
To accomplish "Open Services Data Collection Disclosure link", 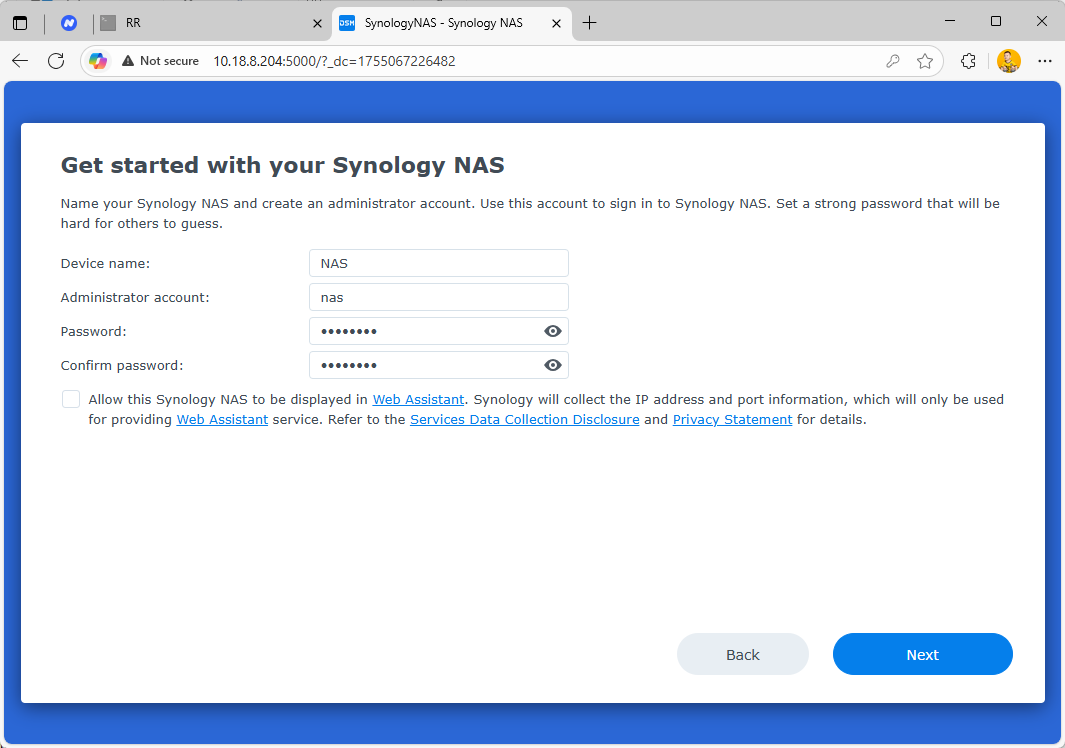I will (524, 419).
